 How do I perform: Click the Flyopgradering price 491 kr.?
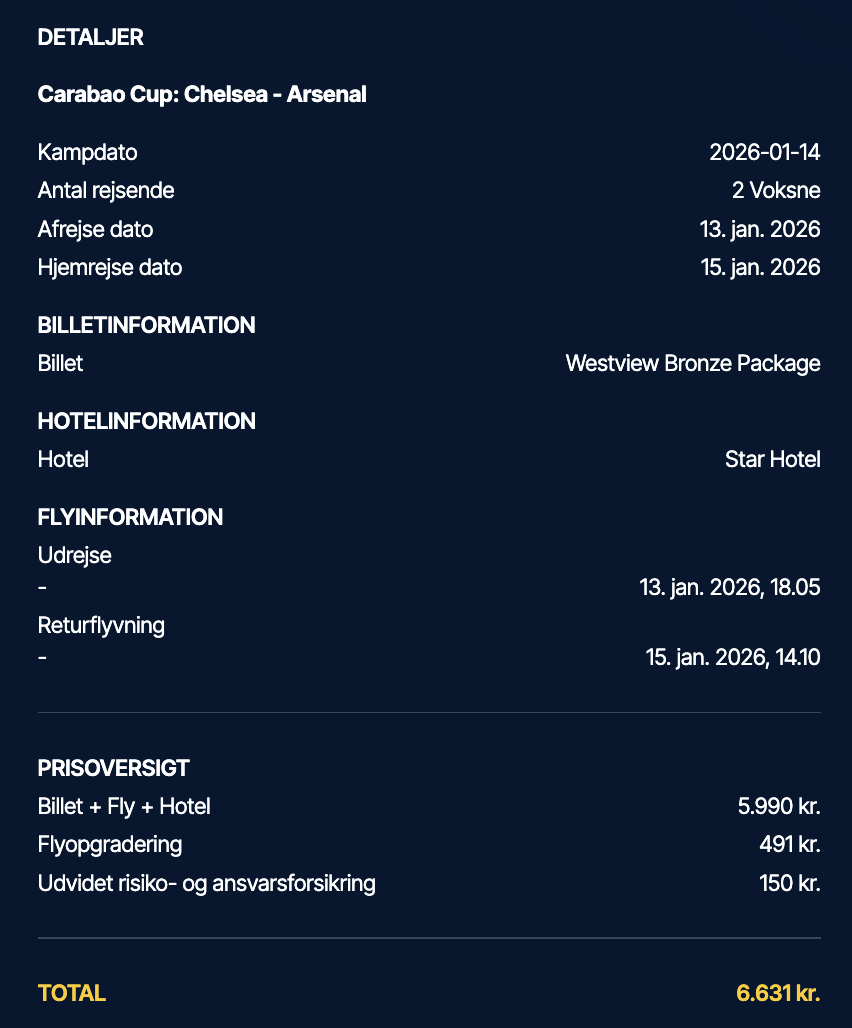(790, 844)
